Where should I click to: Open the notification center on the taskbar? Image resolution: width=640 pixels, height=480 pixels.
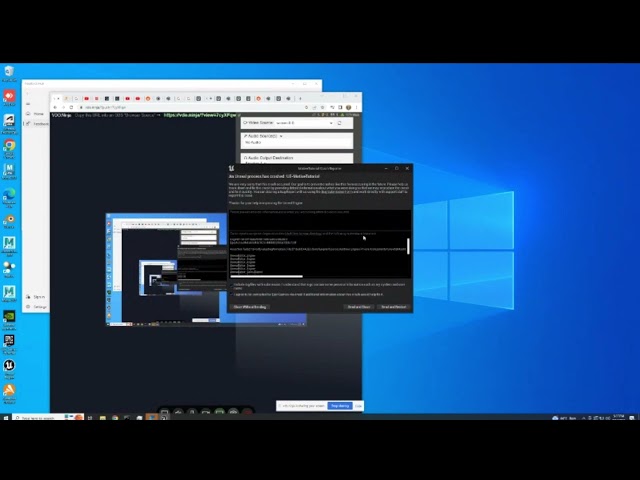[632, 418]
